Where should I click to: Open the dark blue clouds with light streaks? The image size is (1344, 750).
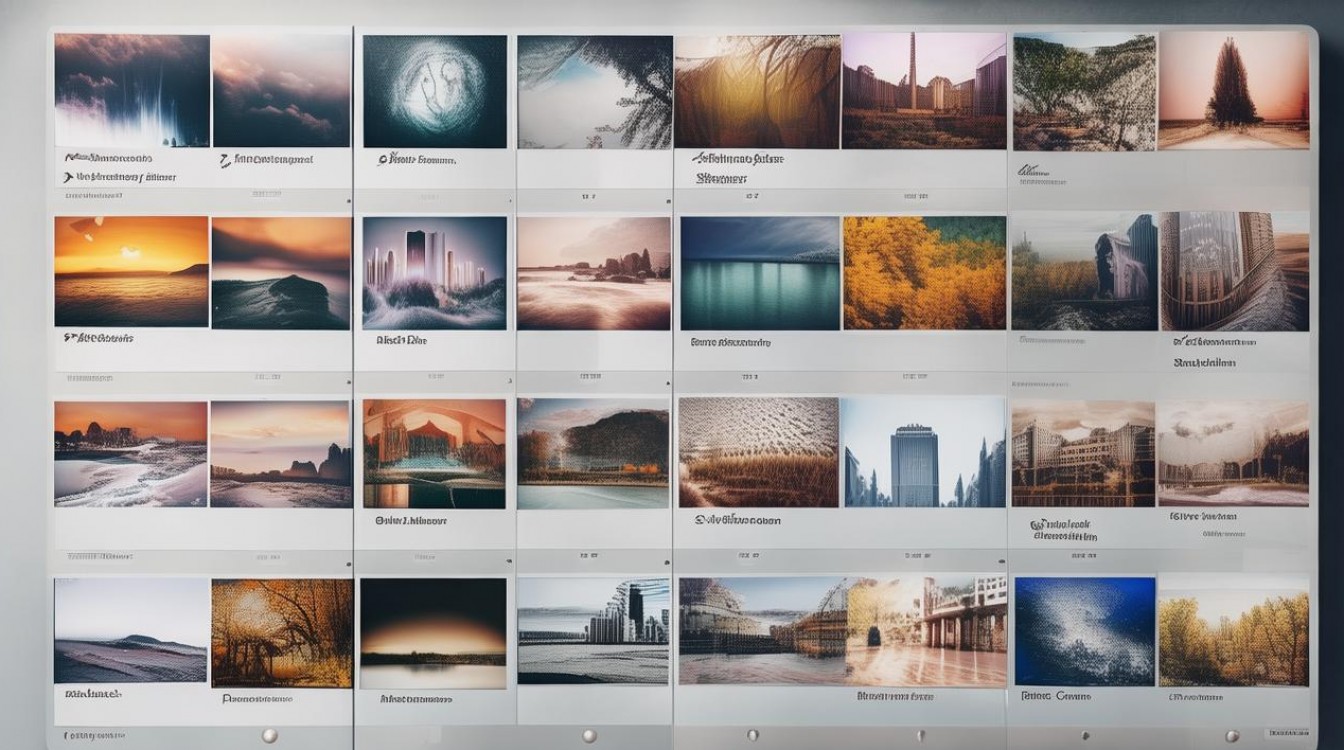coord(132,90)
